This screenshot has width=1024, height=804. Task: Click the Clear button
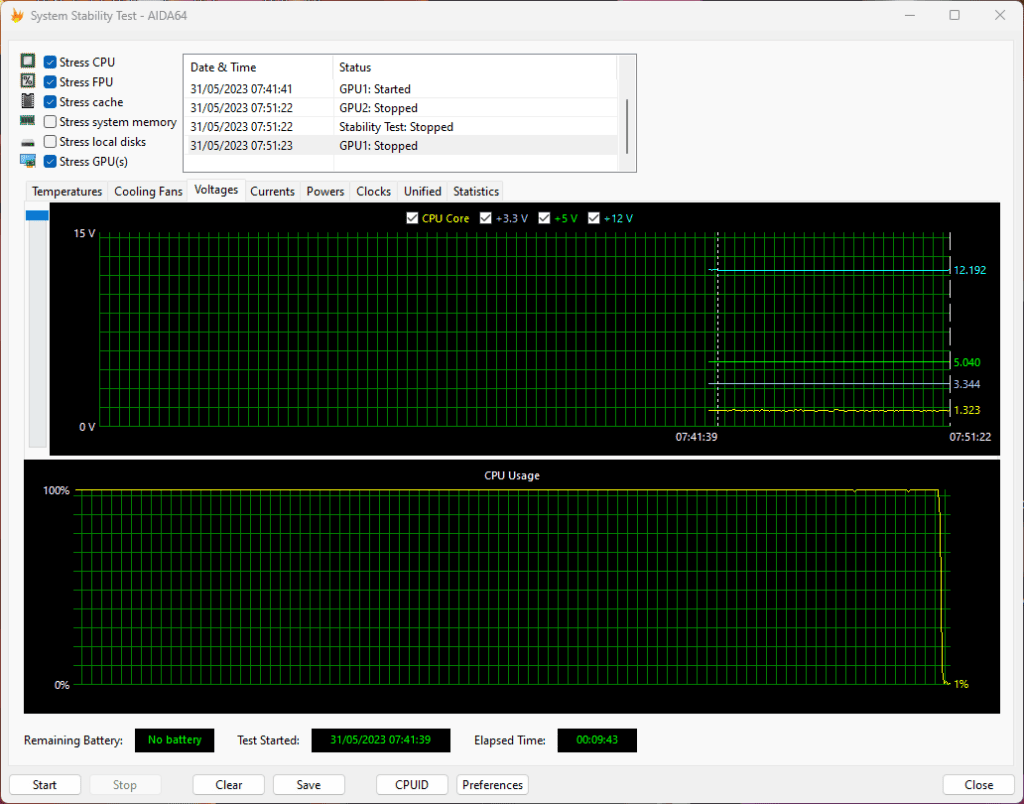[229, 784]
